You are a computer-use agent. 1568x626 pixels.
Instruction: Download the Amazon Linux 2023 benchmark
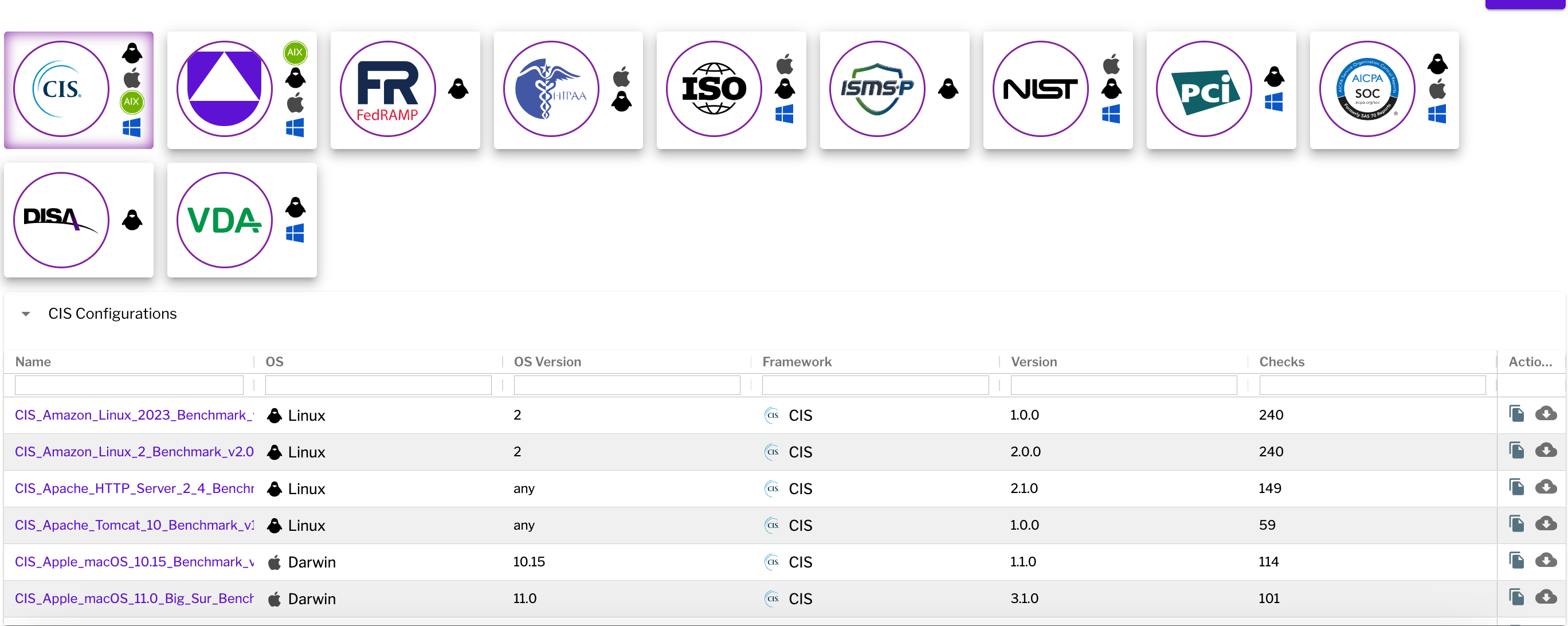point(1546,413)
